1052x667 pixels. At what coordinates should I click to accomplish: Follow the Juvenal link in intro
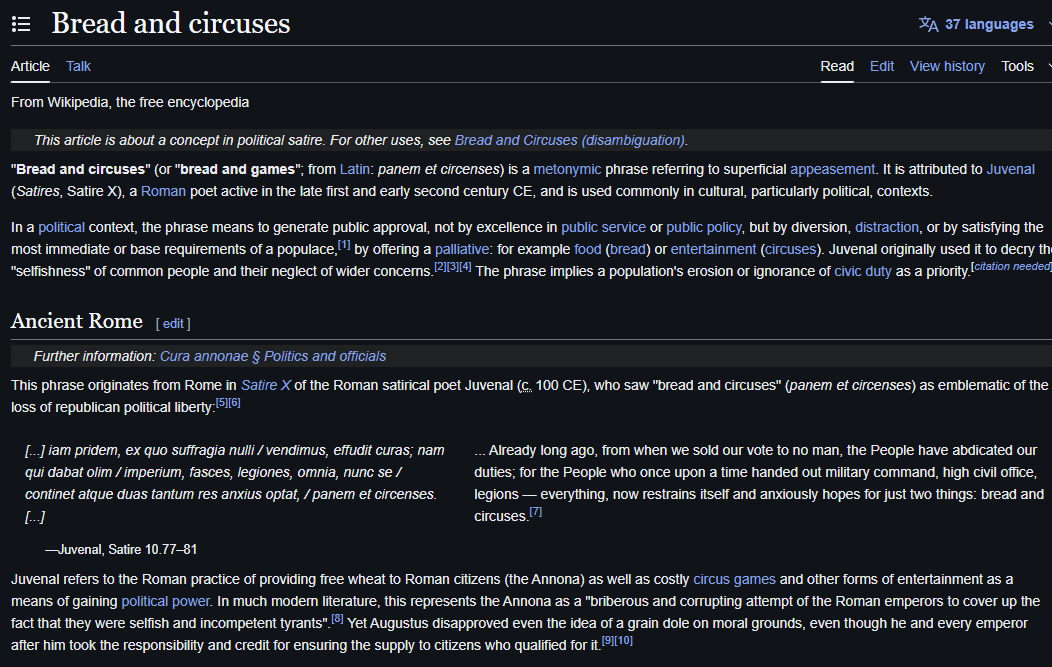tap(1010, 169)
